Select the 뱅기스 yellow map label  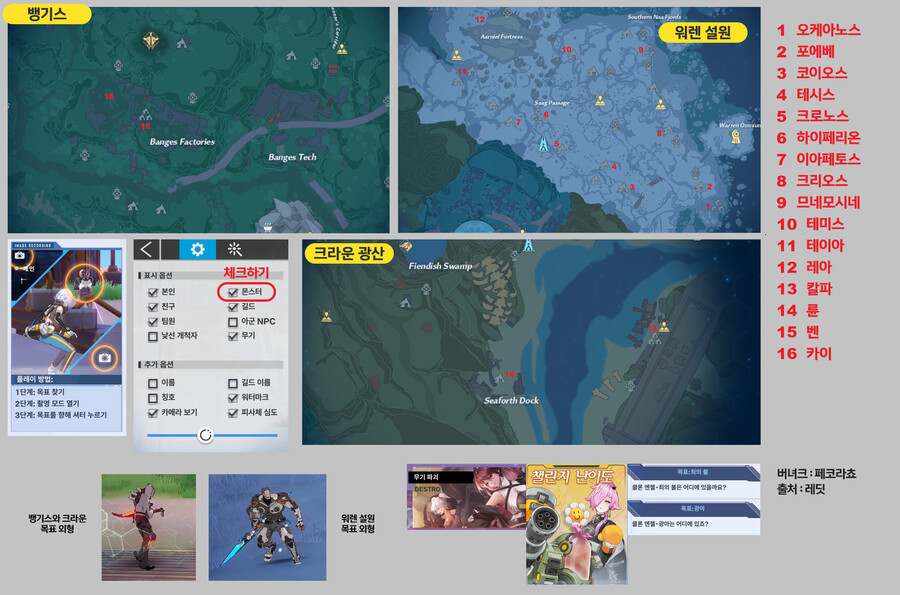[49, 15]
